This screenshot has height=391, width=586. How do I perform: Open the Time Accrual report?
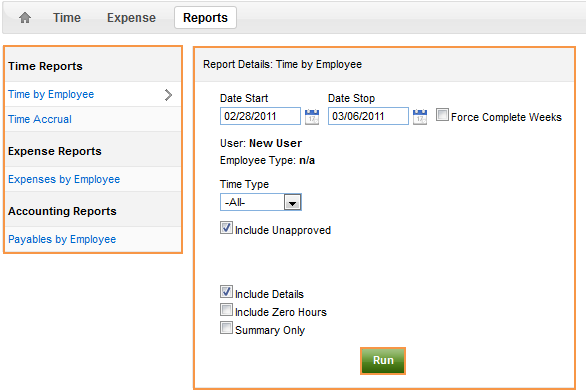40,119
